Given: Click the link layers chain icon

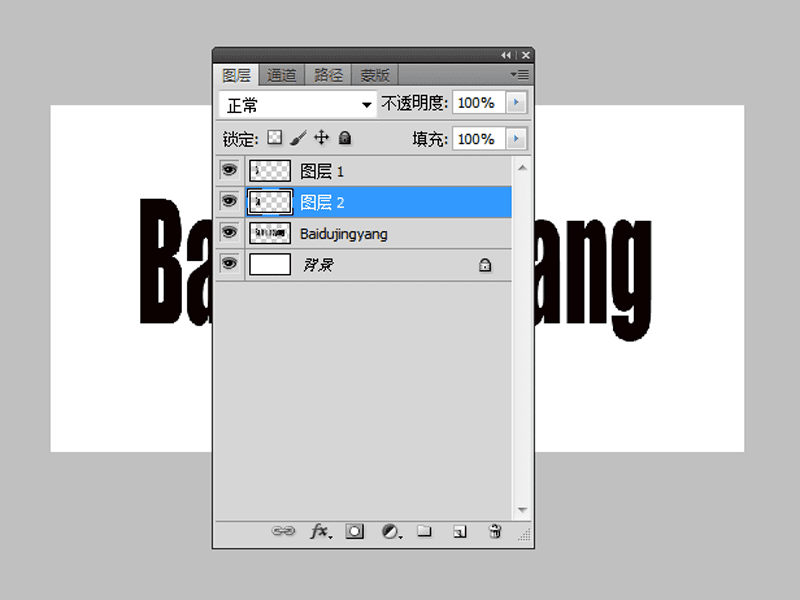Looking at the screenshot, I should click(x=283, y=531).
